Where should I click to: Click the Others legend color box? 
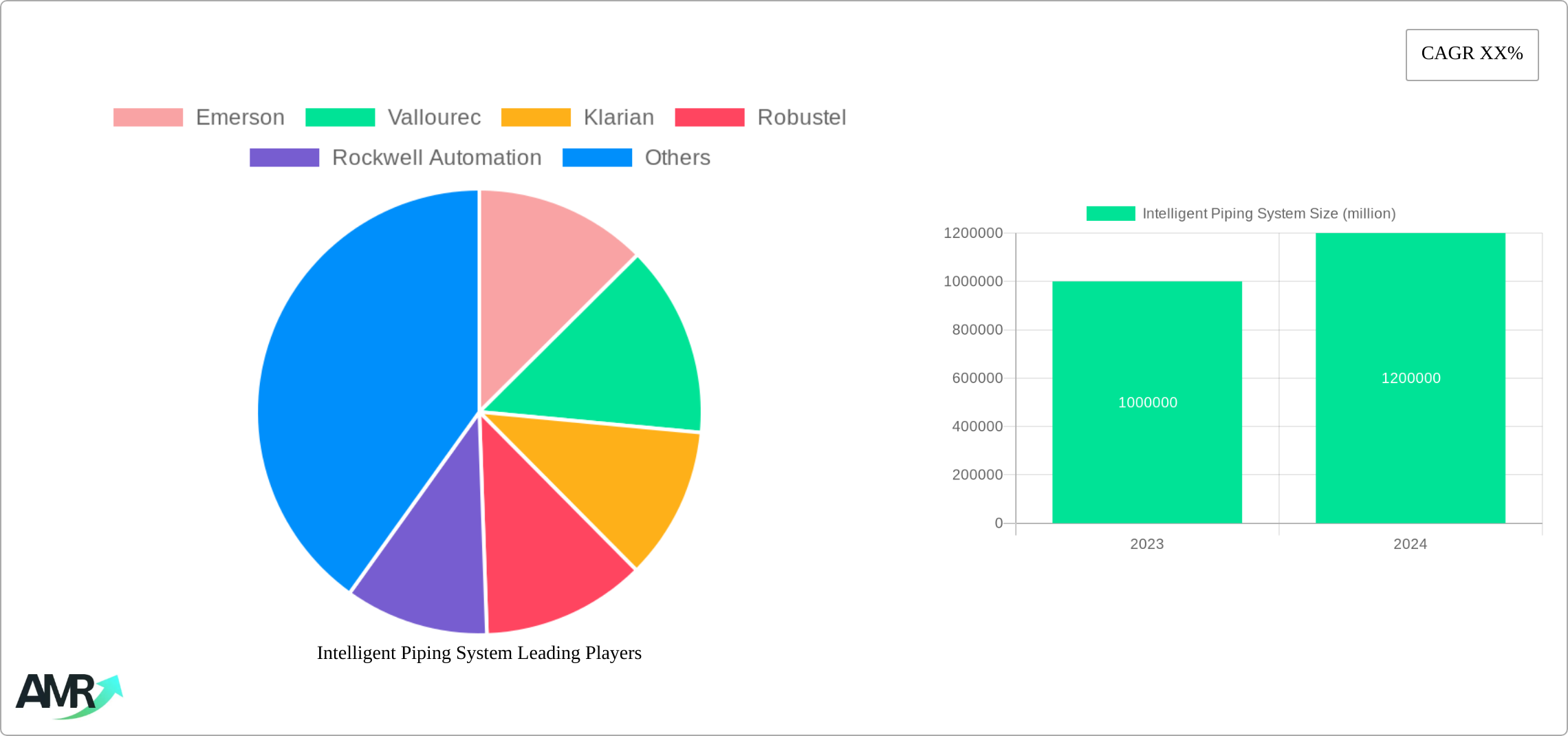(597, 158)
